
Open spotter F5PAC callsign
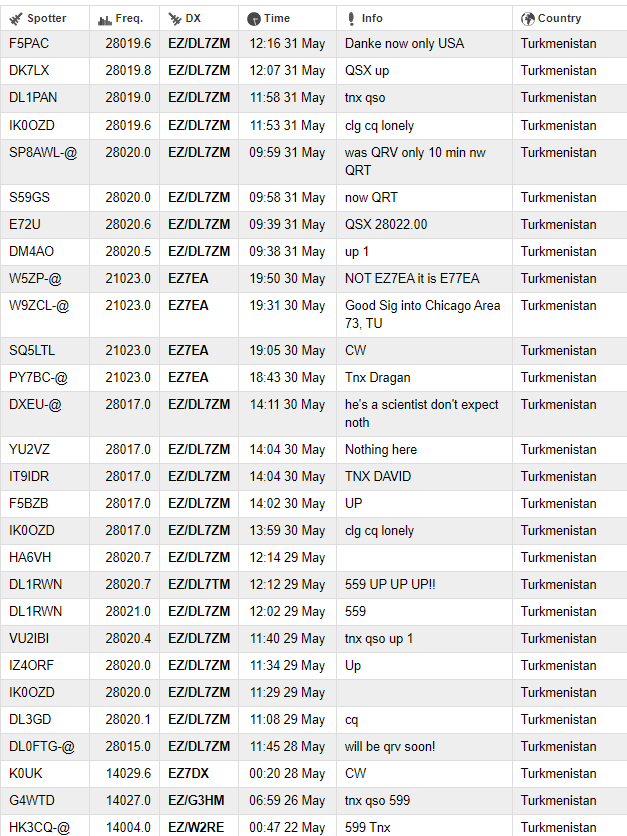29,43
